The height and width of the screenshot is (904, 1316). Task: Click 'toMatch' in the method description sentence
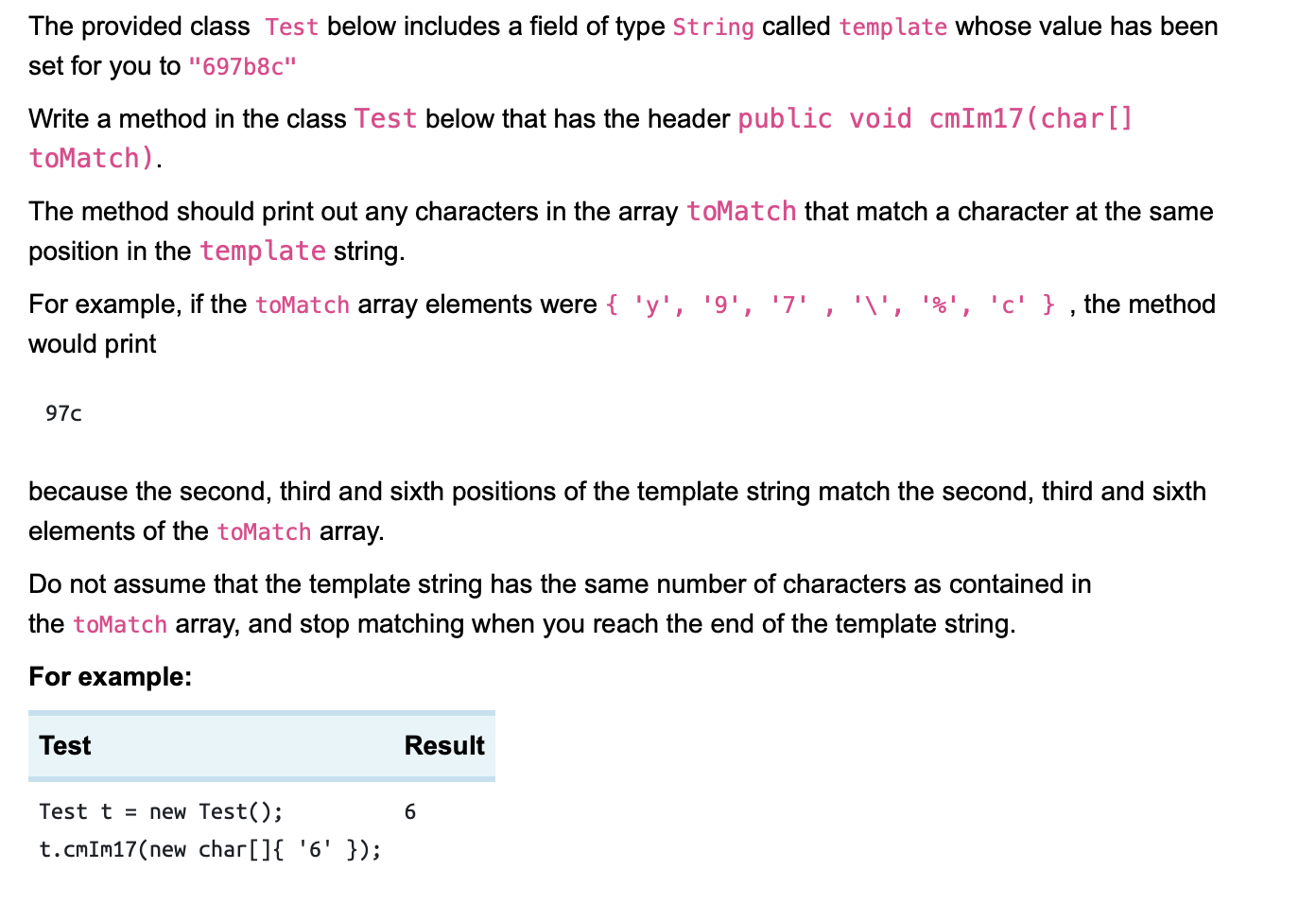coord(742,212)
